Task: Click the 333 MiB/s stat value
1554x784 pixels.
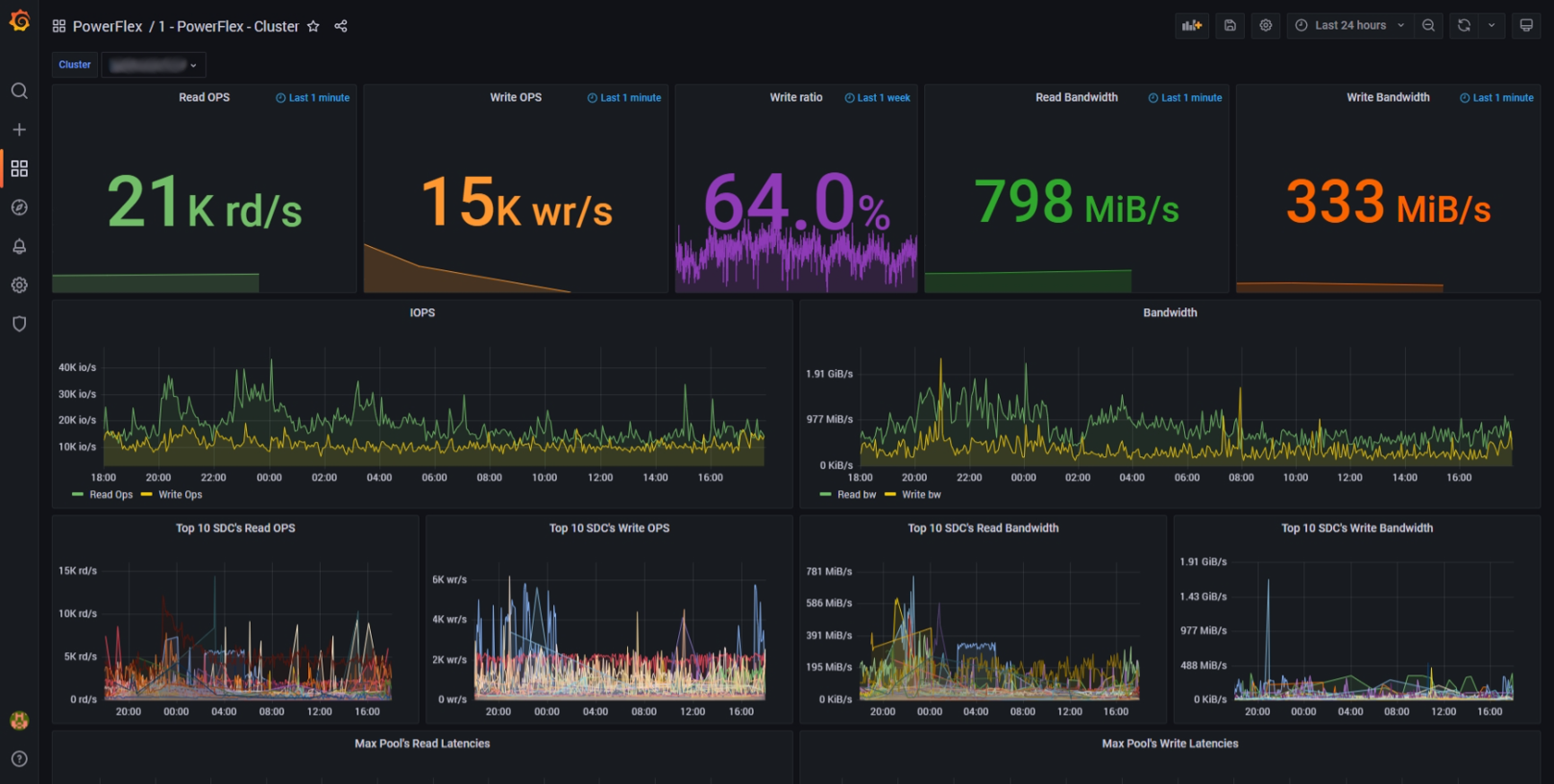Action: [x=1388, y=201]
